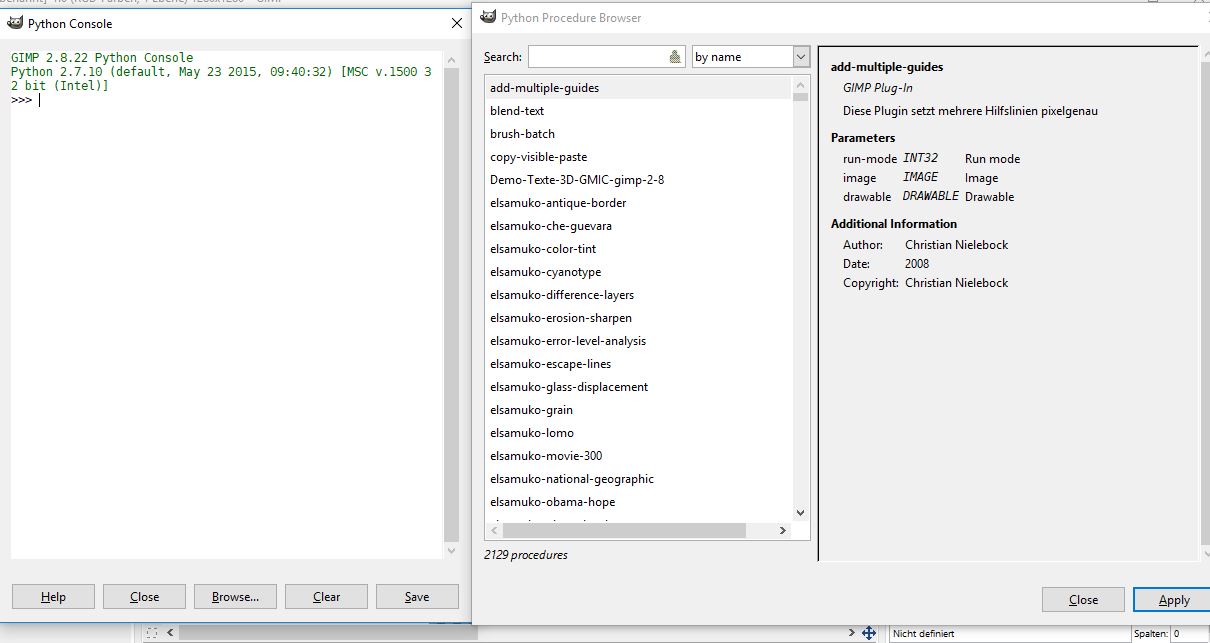Select the elsamuko-che-guevara procedure
The width and height of the screenshot is (1210, 643).
pos(639,226)
